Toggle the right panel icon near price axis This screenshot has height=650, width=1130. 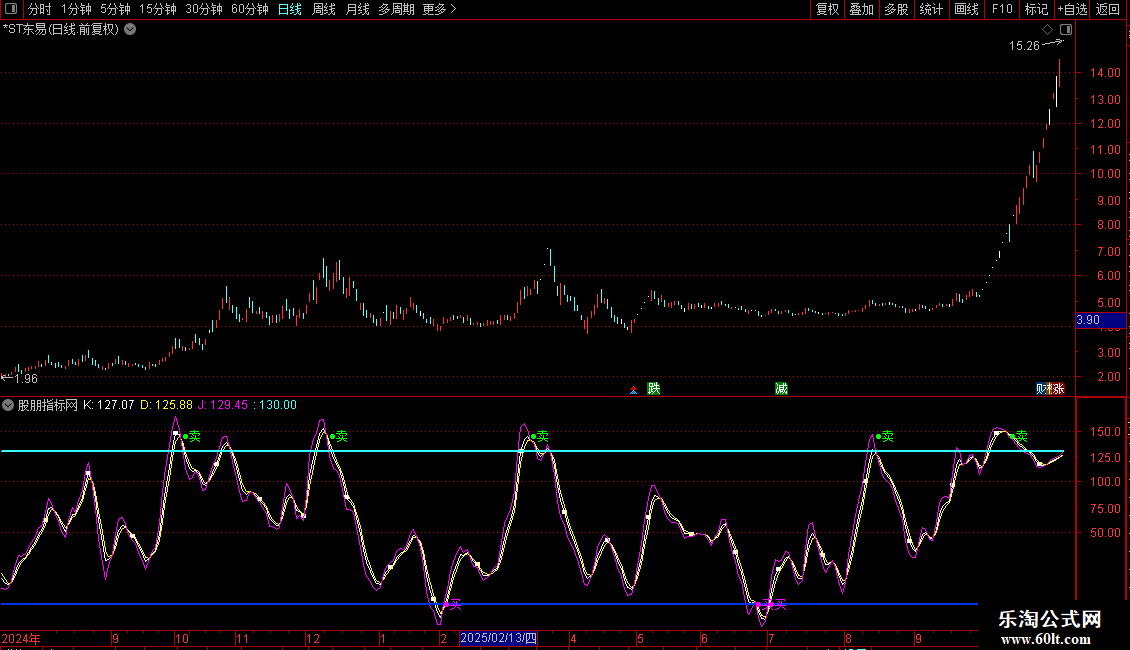point(1066,30)
